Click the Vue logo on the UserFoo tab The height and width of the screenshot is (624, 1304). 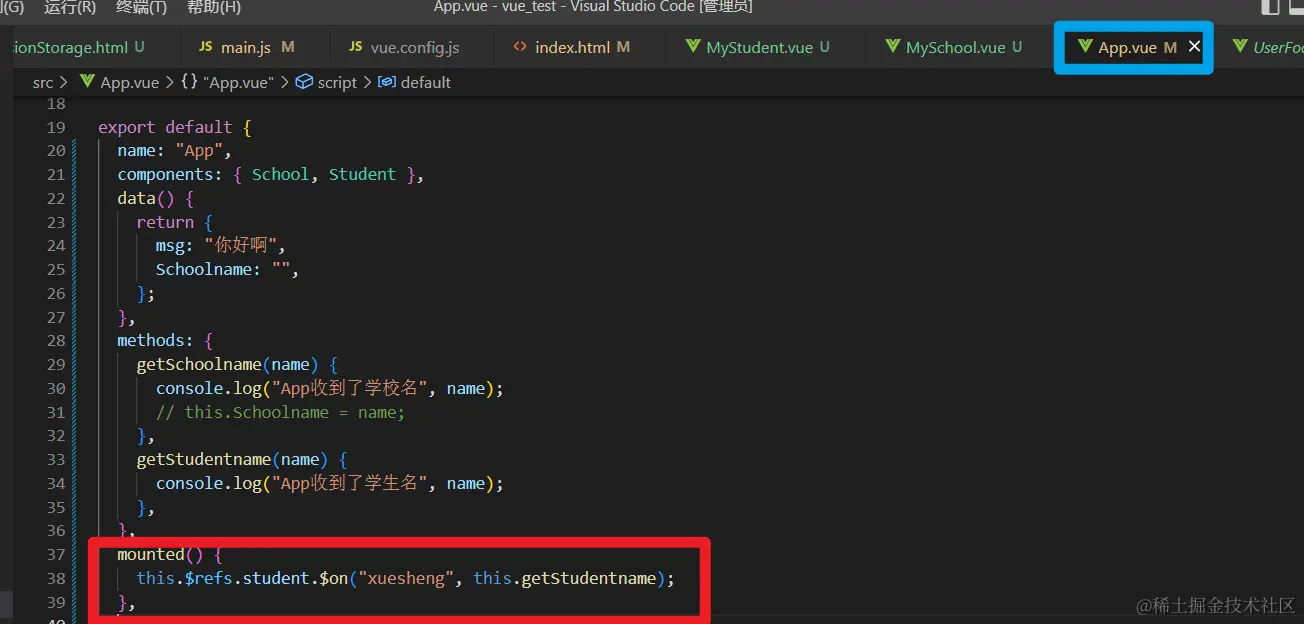(1240, 47)
